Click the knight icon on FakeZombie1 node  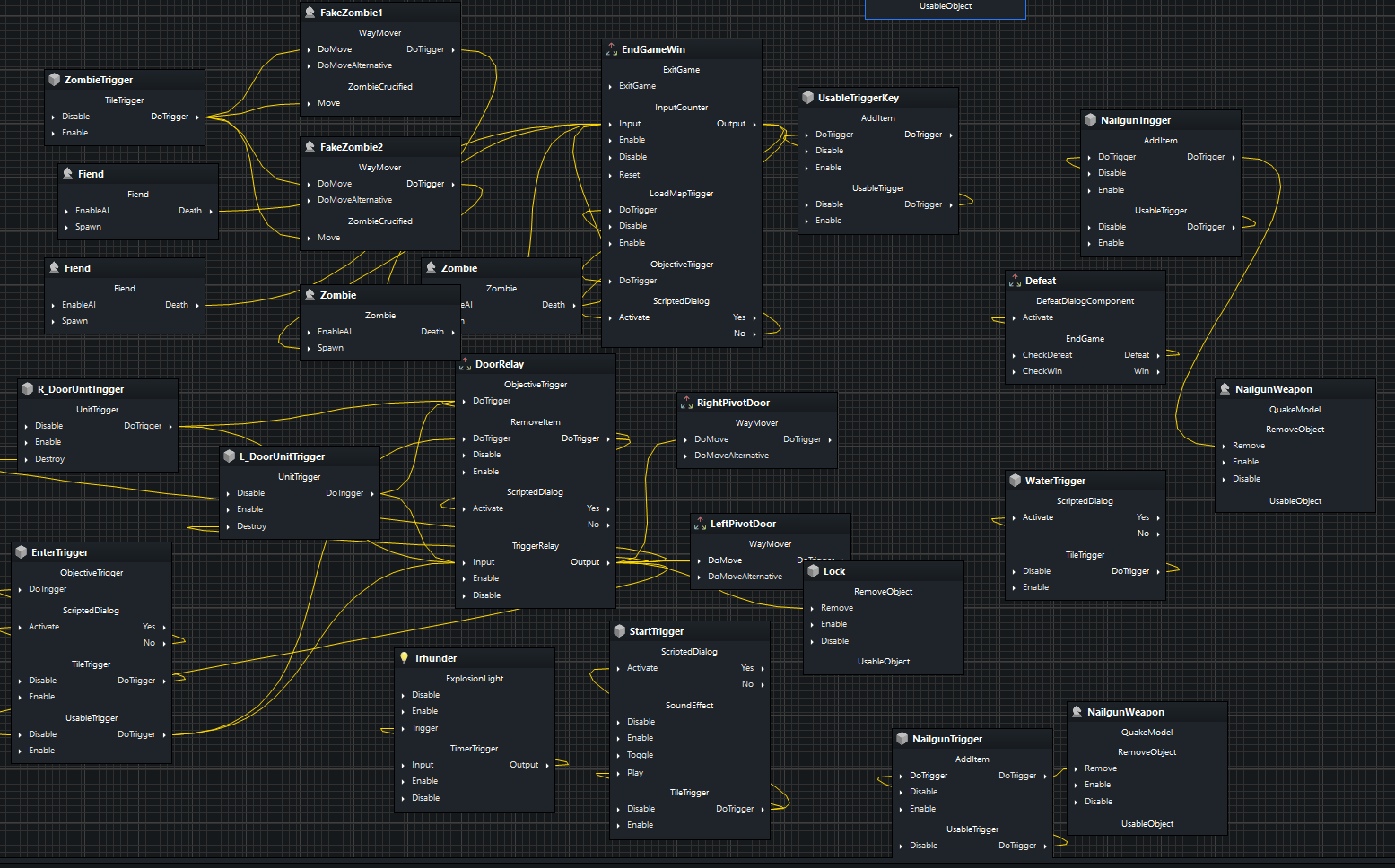coord(310,13)
